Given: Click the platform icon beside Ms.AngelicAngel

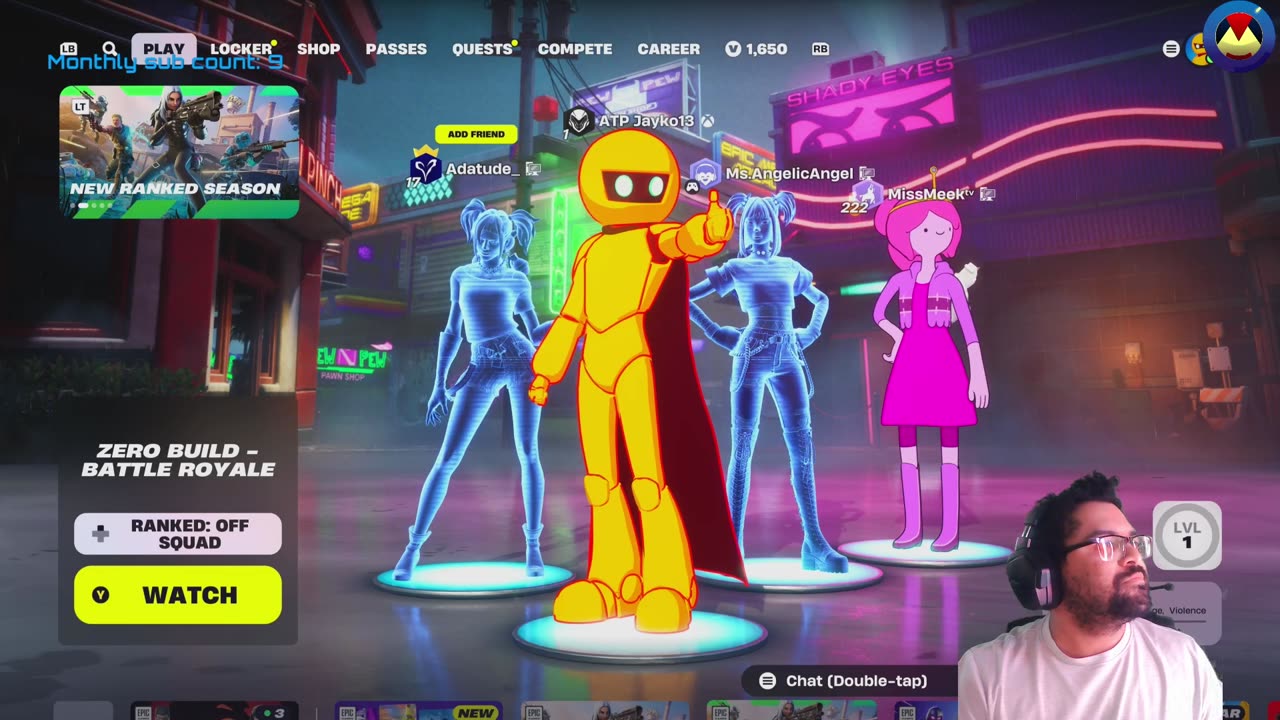Looking at the screenshot, I should point(867,174).
